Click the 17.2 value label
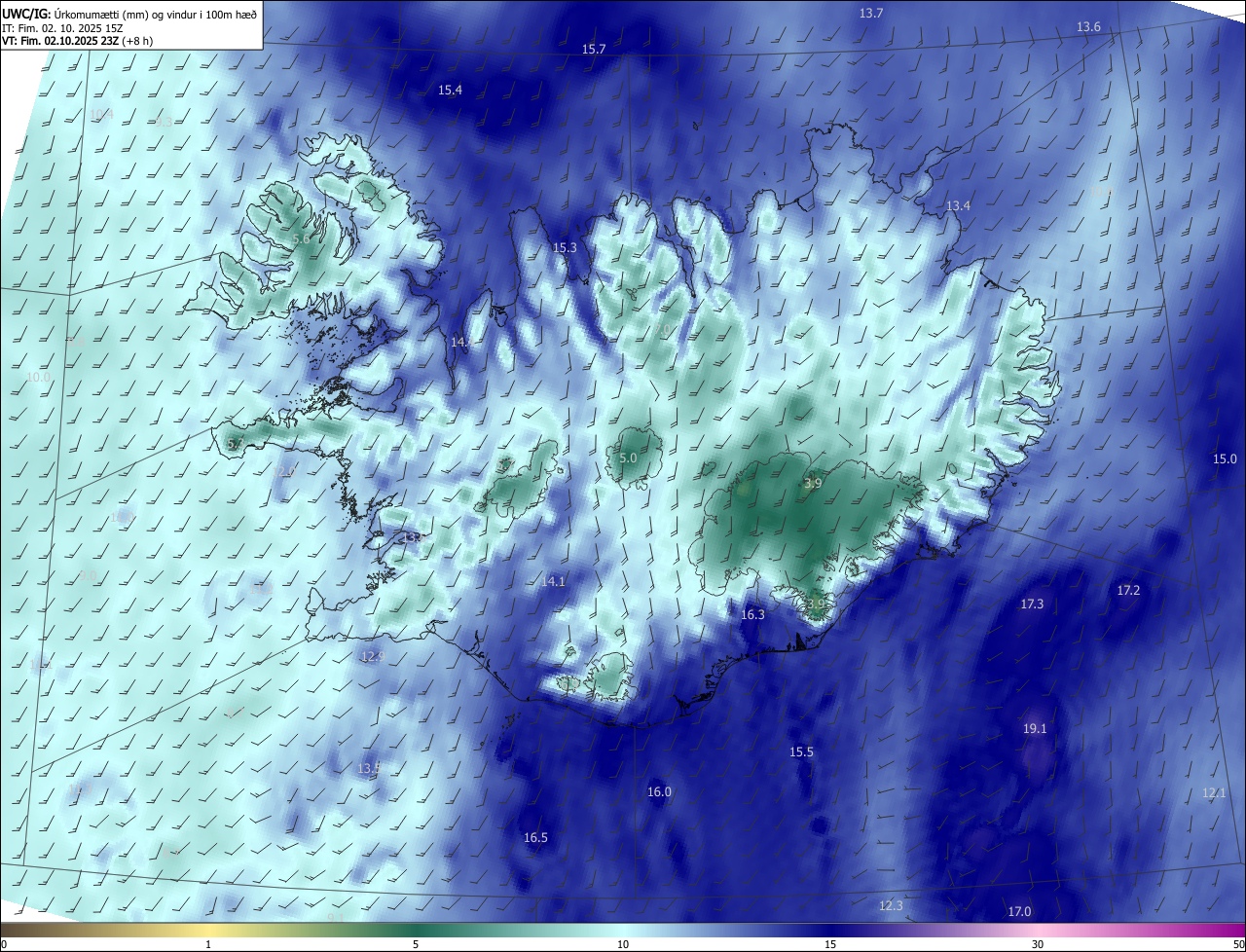Viewport: 1246px width, 952px height. 1128,591
